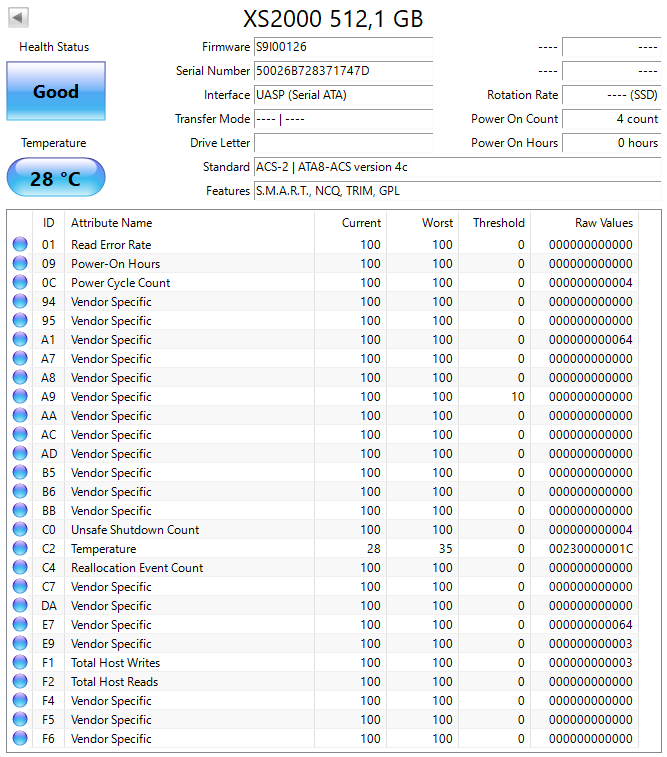
Task: Click the status orb in row AA
Action: 20,415
